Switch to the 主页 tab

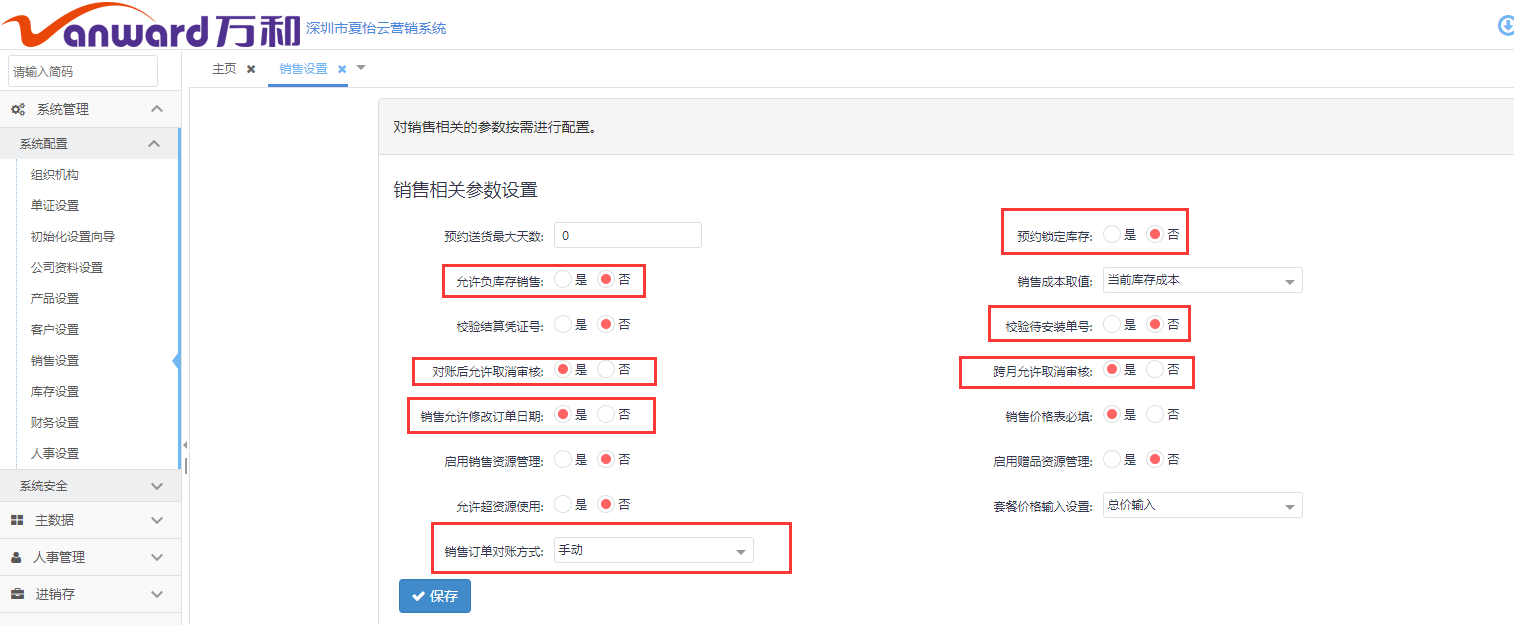pyautogui.click(x=224, y=69)
